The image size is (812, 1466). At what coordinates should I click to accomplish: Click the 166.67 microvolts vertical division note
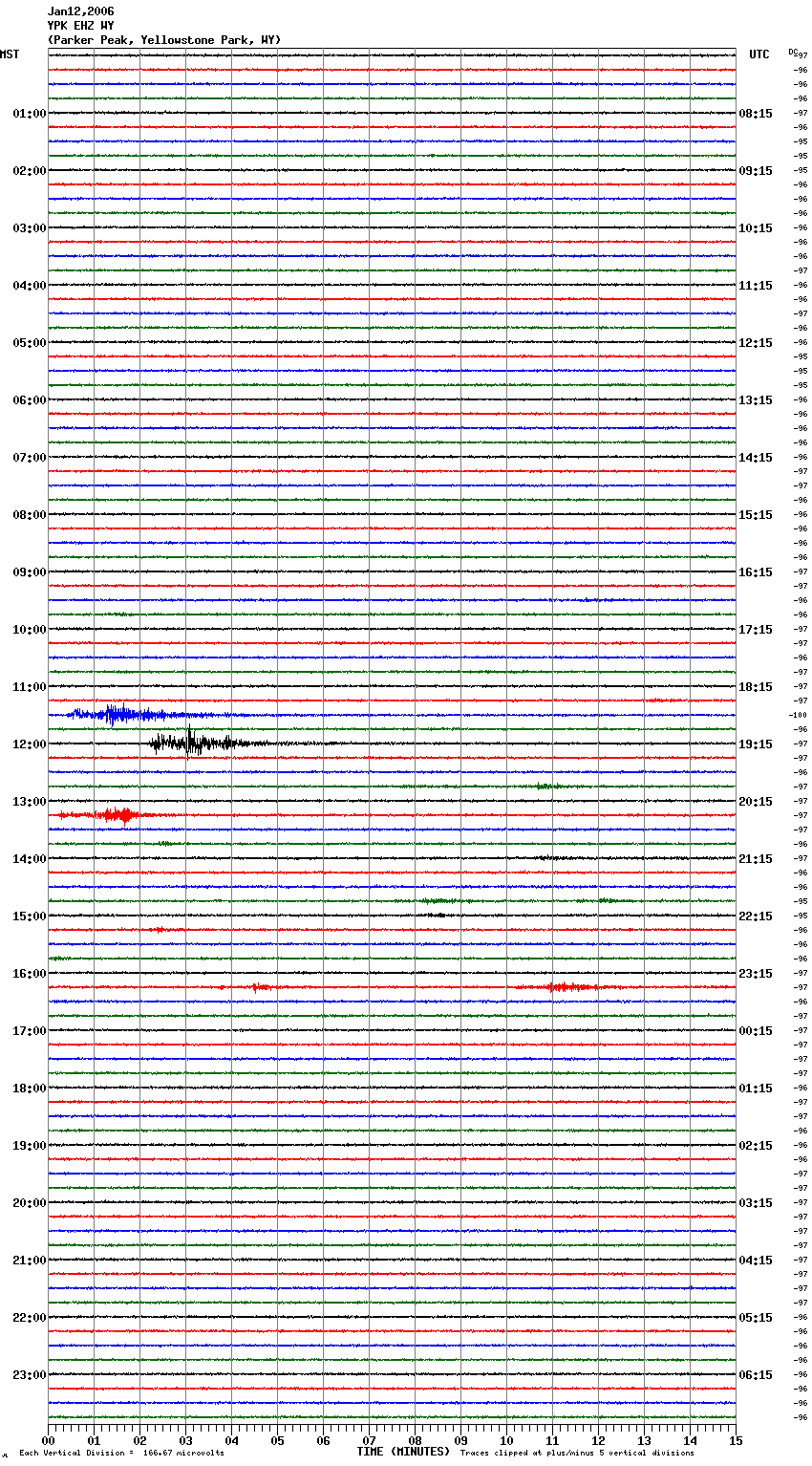121,1454
